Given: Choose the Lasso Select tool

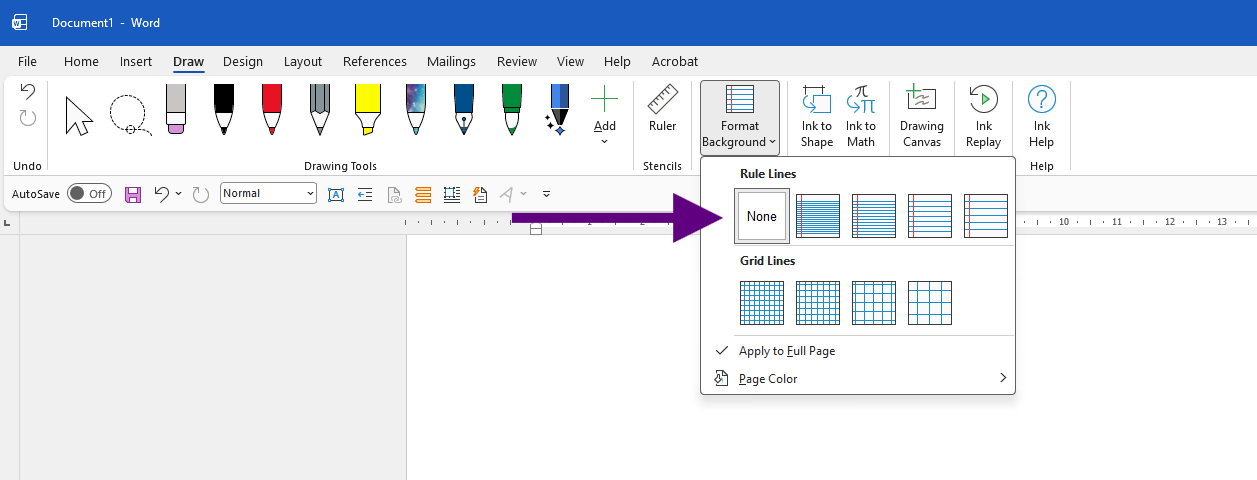Looking at the screenshot, I should click(x=130, y=116).
